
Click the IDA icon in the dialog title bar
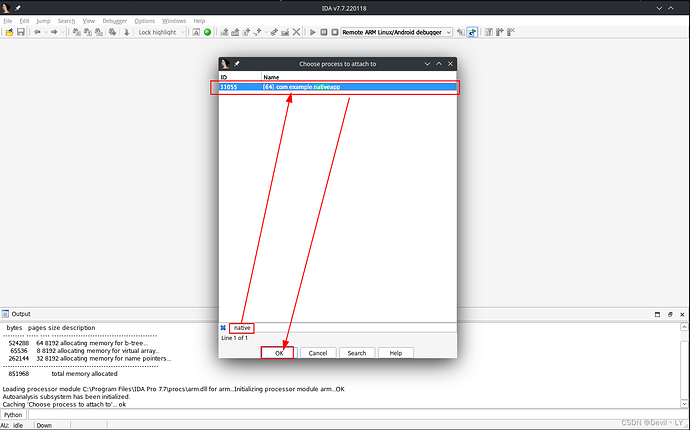click(225, 64)
